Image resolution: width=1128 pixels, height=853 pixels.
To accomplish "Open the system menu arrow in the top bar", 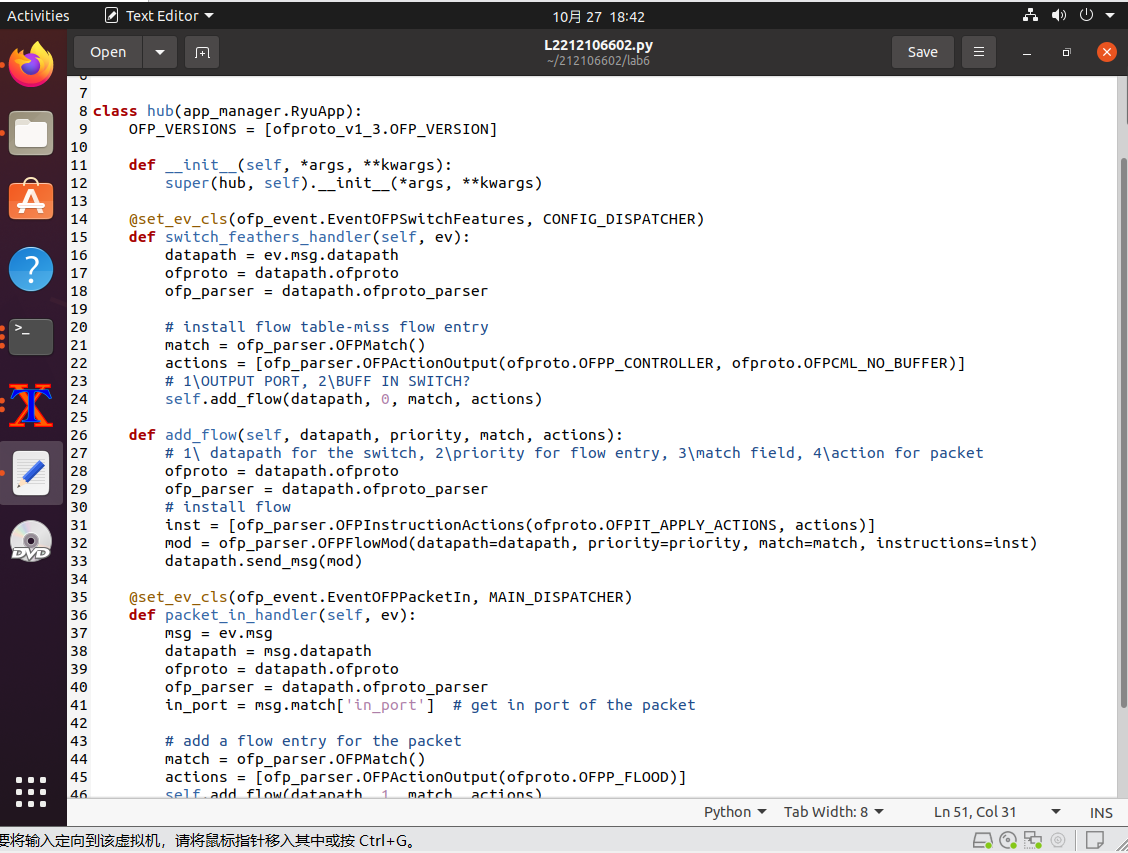I will click(x=1110, y=15).
